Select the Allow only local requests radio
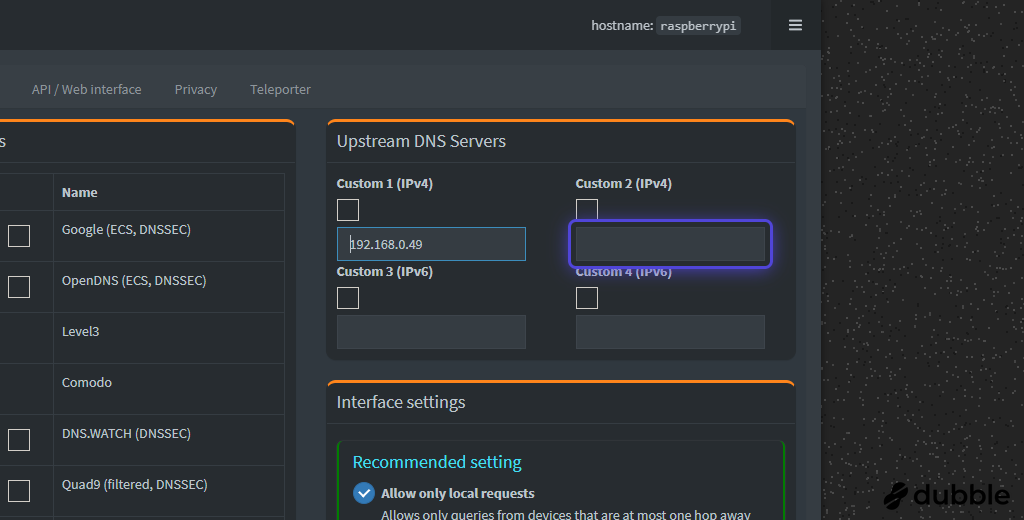1024x520 pixels. point(364,493)
